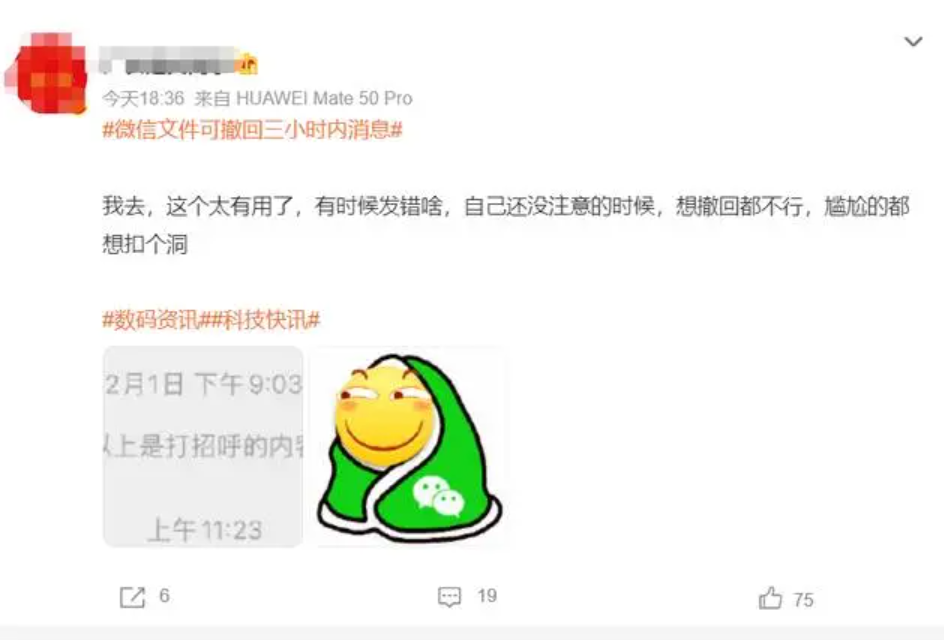Click the comment count 19

pyautogui.click(x=486, y=595)
